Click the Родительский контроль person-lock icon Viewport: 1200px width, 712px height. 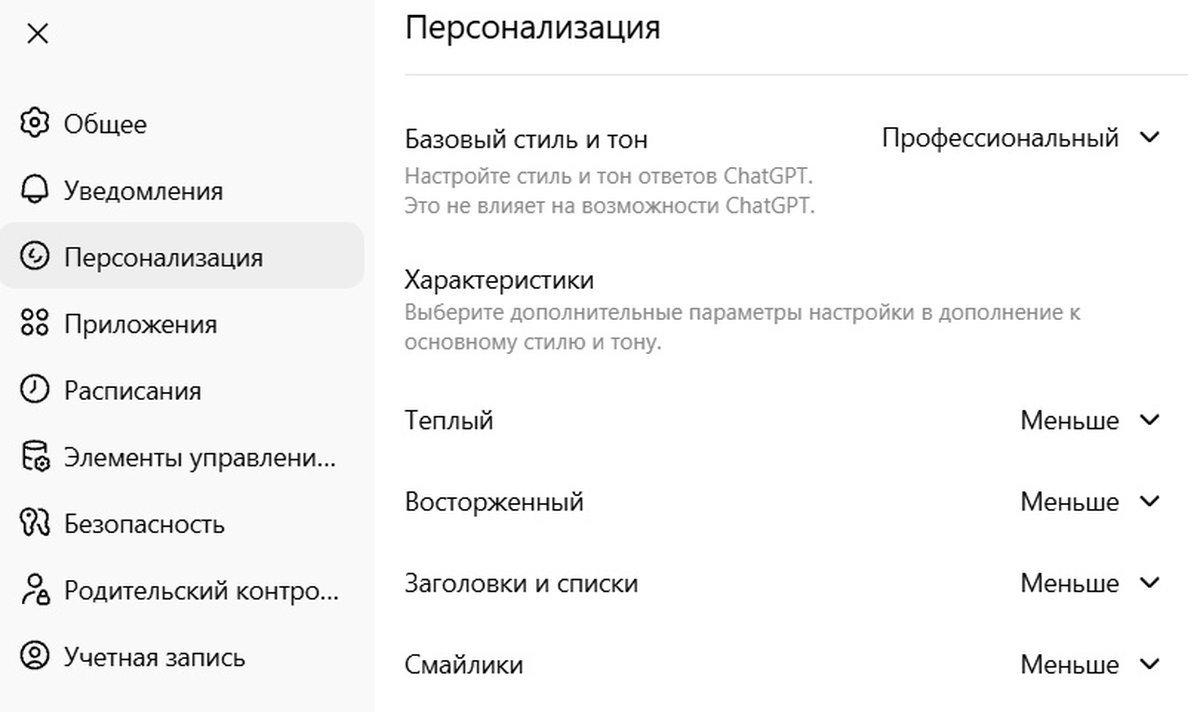(x=35, y=590)
